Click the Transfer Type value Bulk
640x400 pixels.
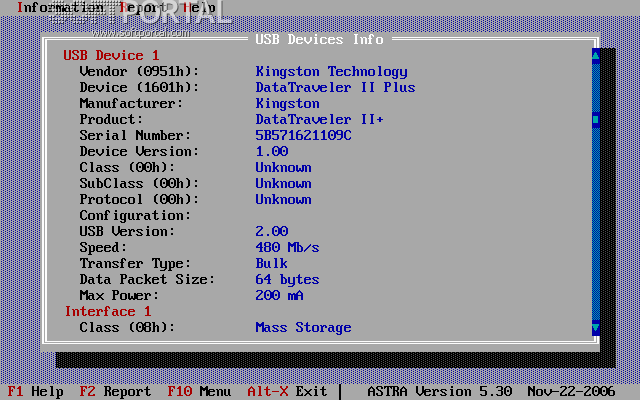pos(271,264)
